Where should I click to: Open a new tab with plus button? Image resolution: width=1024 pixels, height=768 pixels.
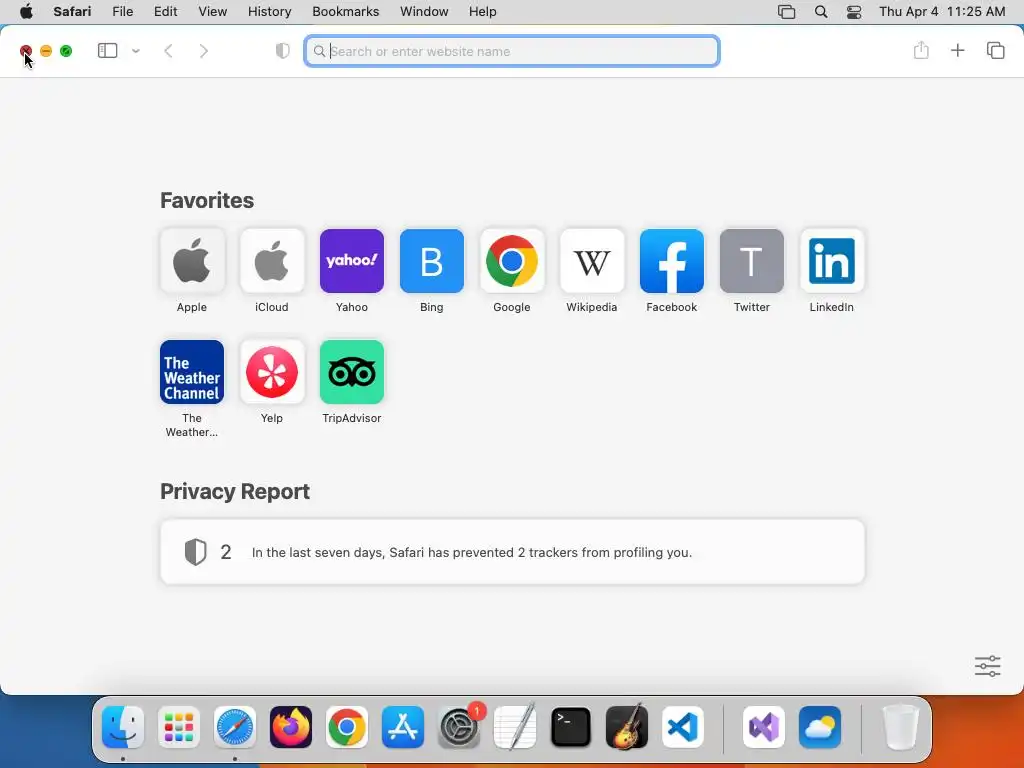pyautogui.click(x=957, y=50)
